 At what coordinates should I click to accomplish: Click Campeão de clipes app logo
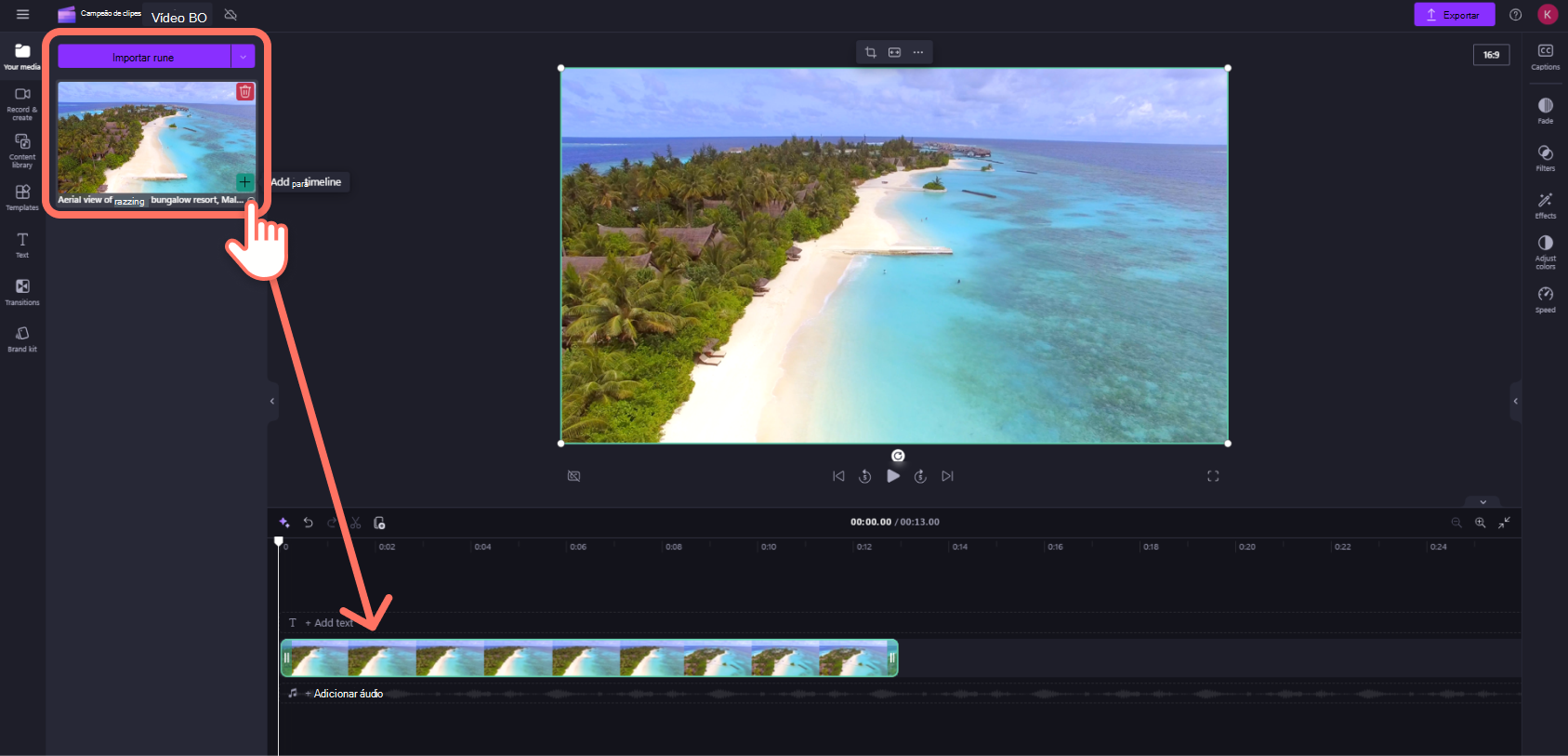[x=99, y=14]
